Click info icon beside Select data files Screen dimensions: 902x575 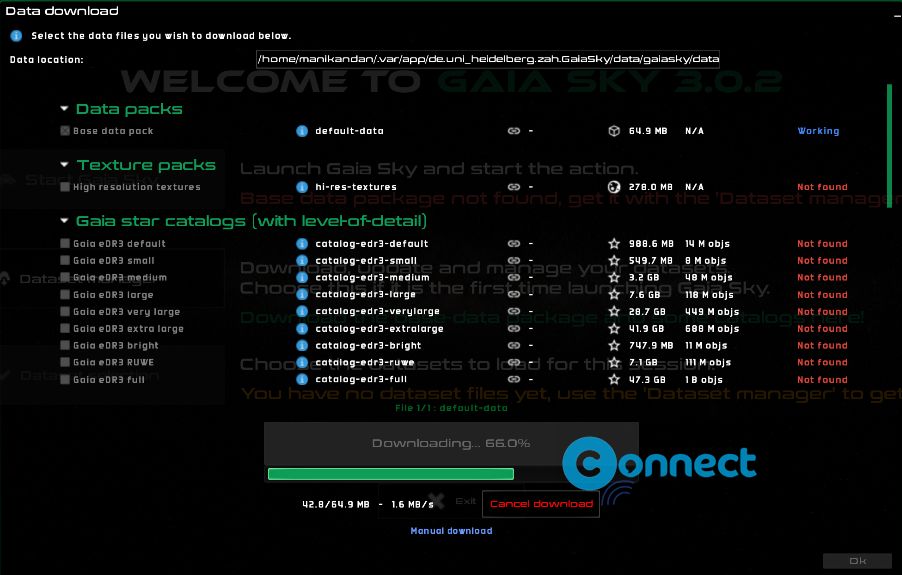[x=16, y=36]
